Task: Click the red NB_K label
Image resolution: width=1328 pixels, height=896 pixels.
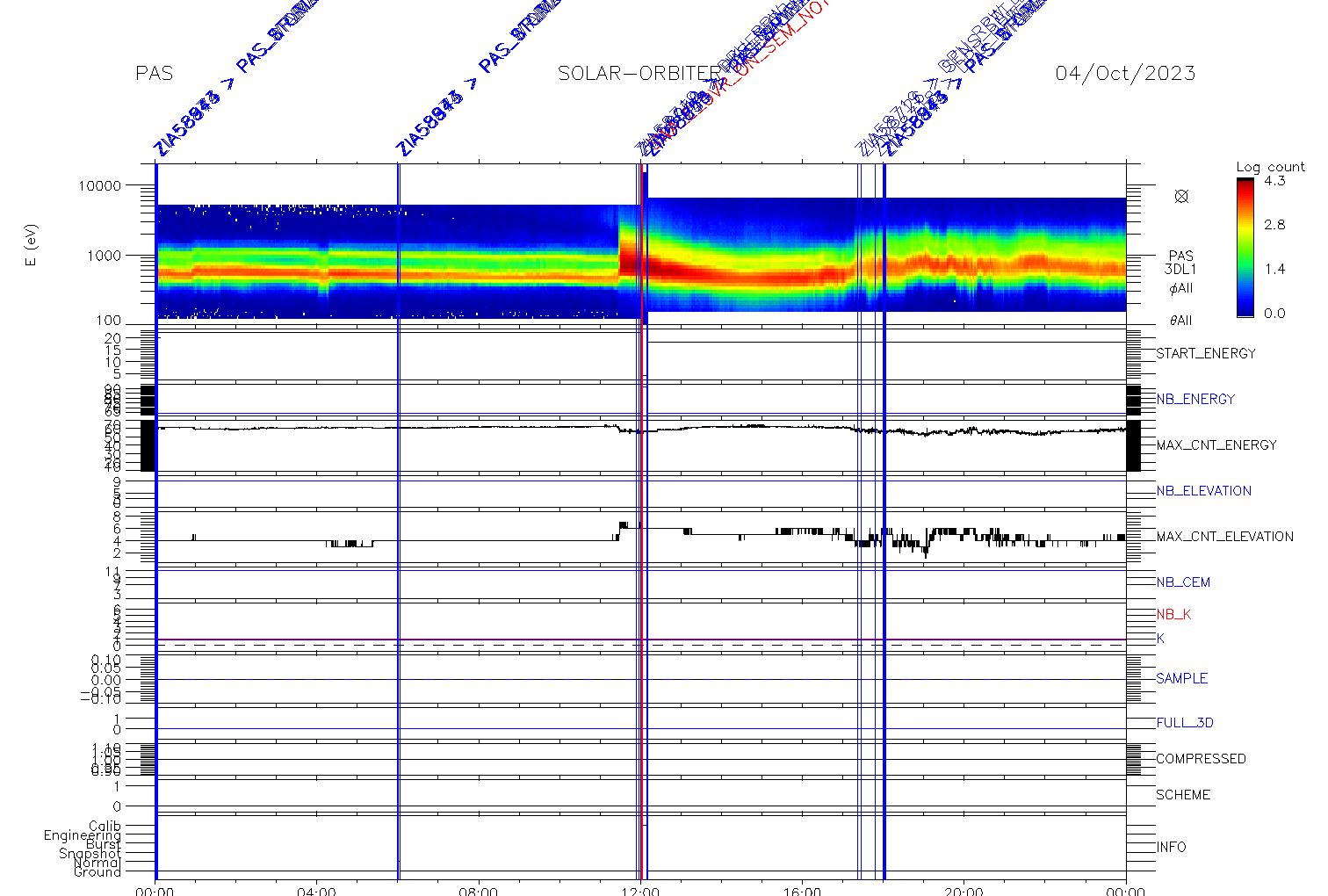Action: [x=1173, y=615]
